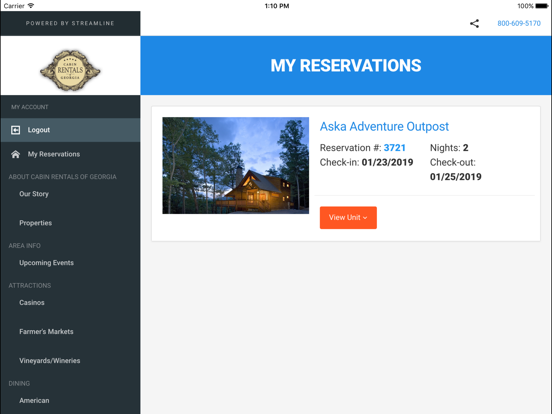Screen dimensions: 552x414
Task: Click the Carrier label in status bar
Action: pyautogui.click(x=14, y=6)
